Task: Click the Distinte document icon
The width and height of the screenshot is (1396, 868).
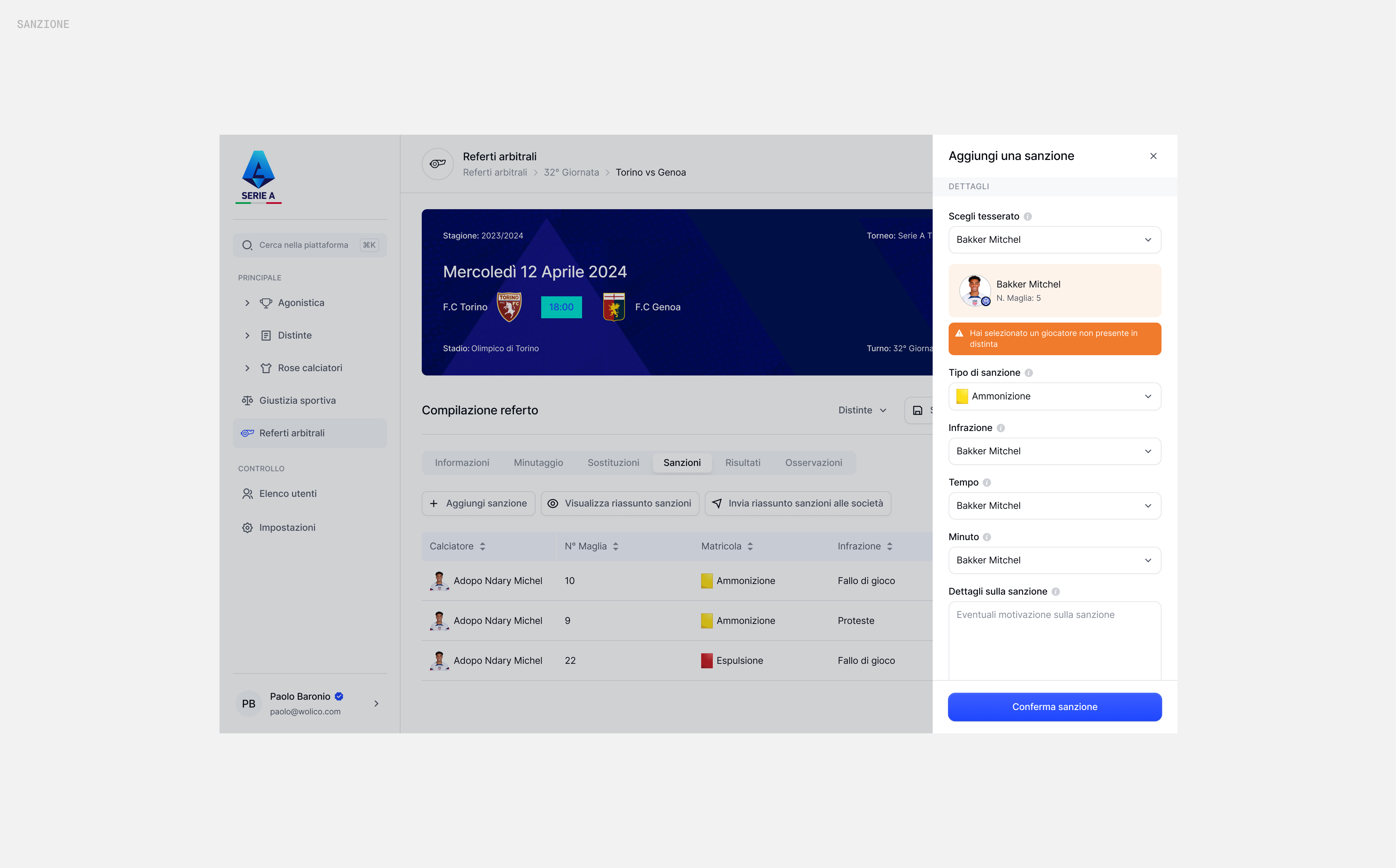Action: tap(266, 335)
